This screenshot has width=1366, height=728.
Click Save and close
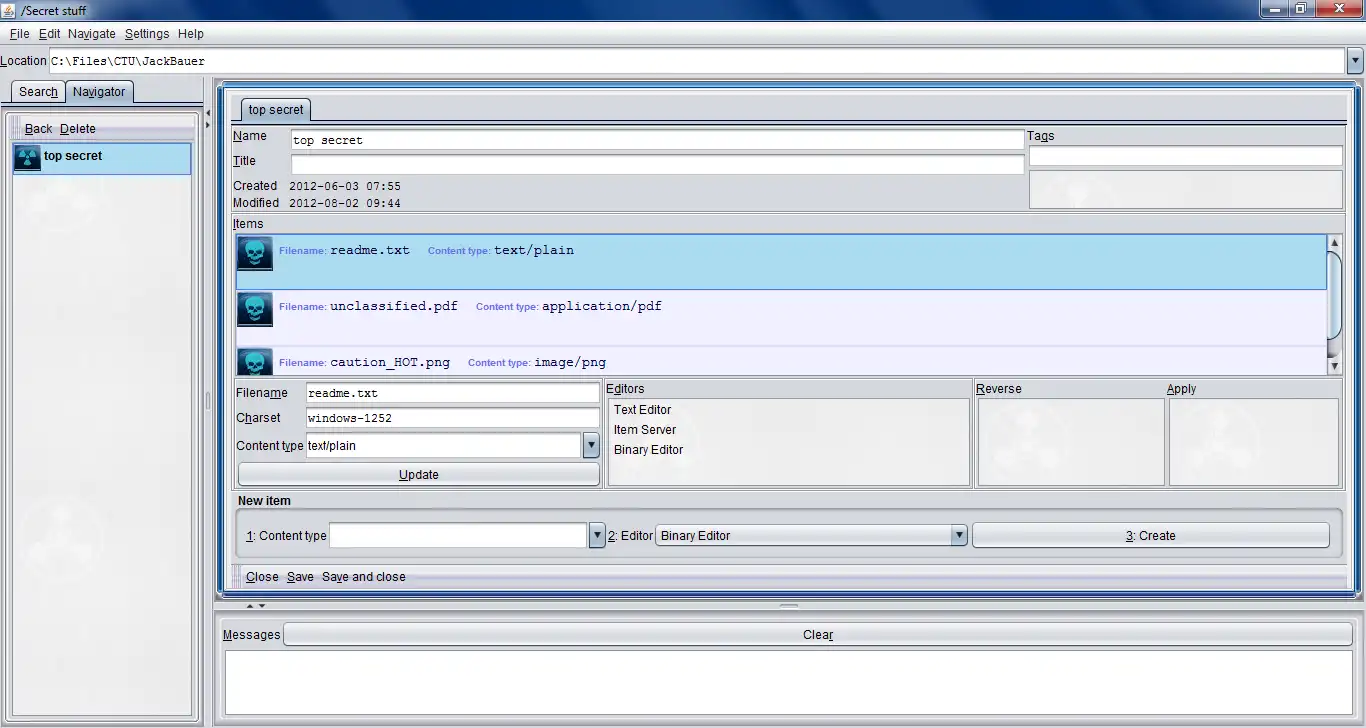[364, 577]
